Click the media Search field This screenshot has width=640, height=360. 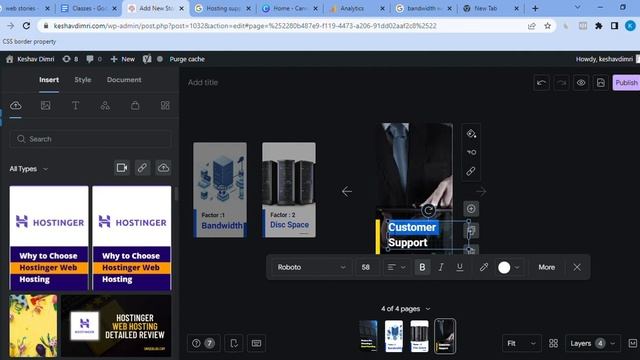click(90, 139)
